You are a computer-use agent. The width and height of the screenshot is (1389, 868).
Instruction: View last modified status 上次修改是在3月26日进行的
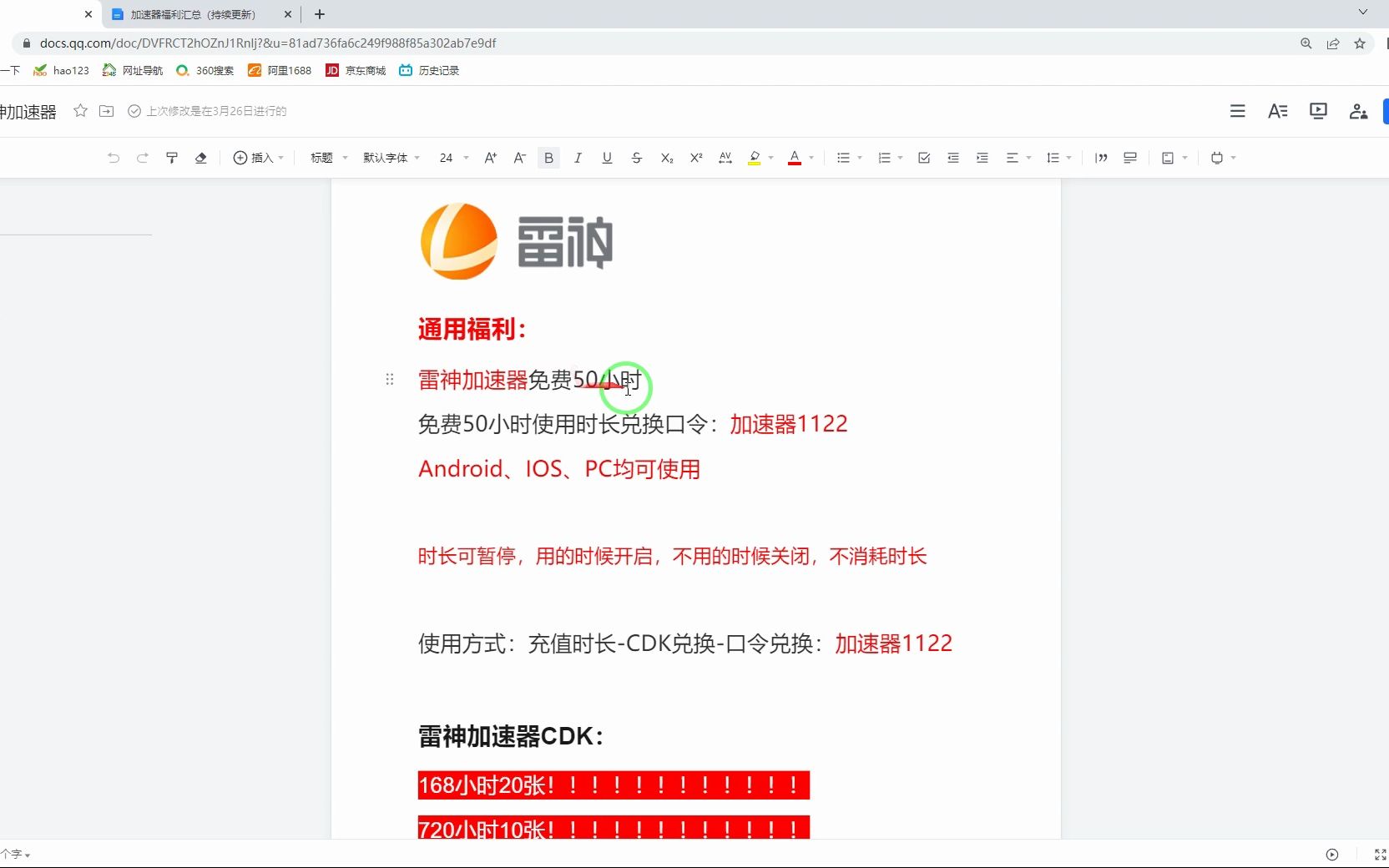tap(207, 111)
